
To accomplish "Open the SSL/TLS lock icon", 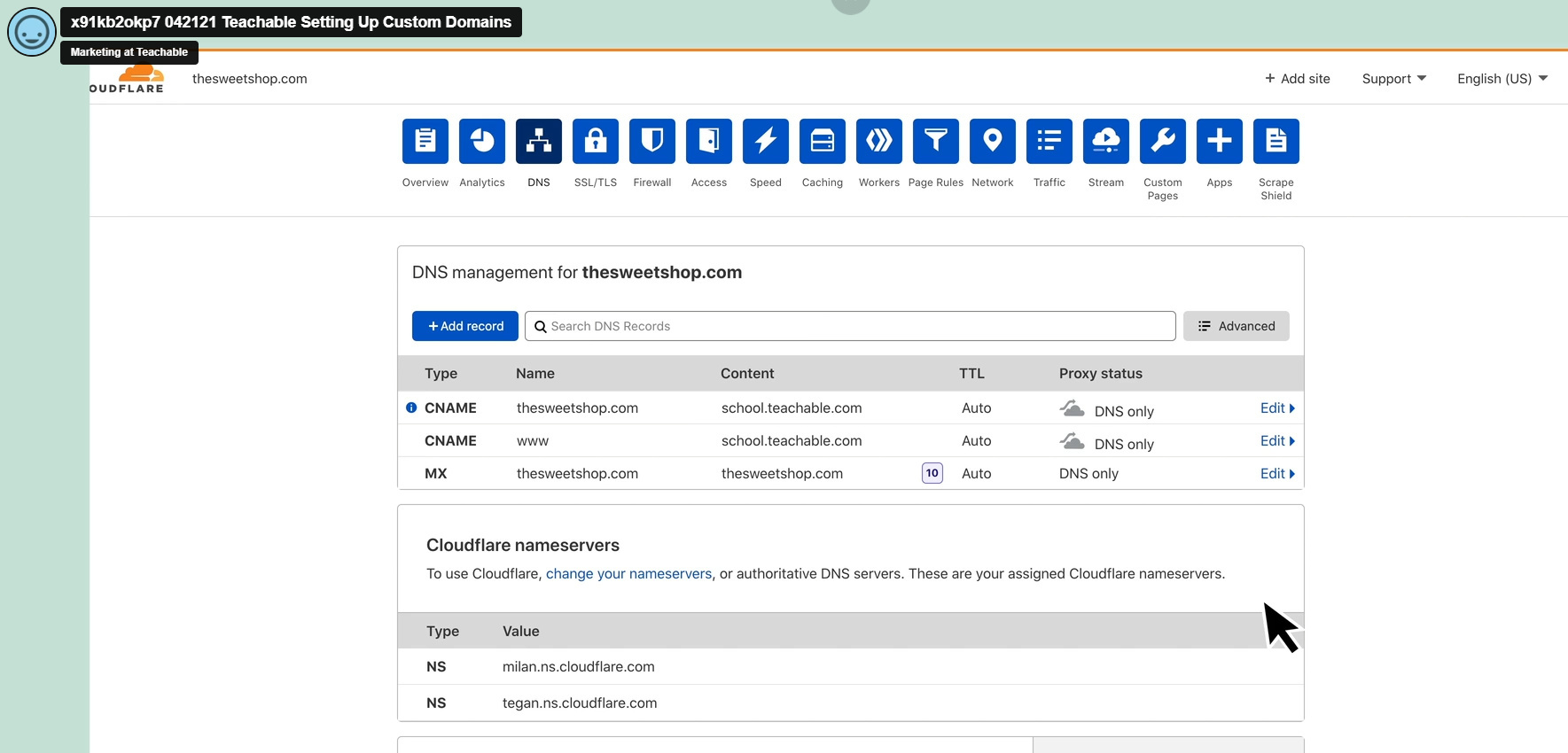I will (x=596, y=141).
